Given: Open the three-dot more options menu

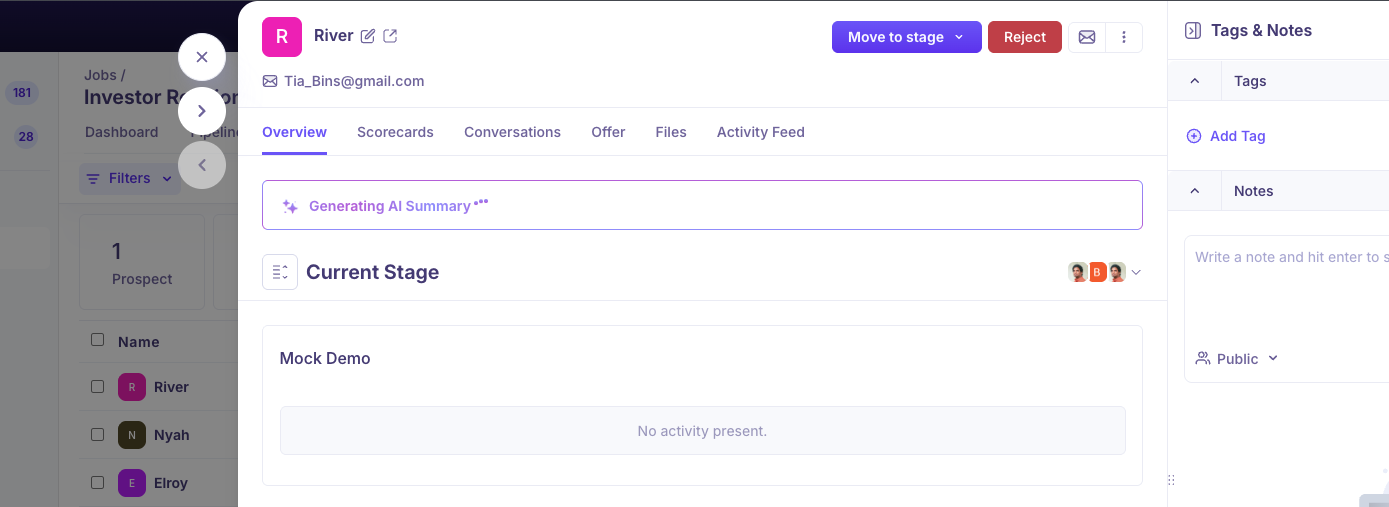Looking at the screenshot, I should 1124,37.
